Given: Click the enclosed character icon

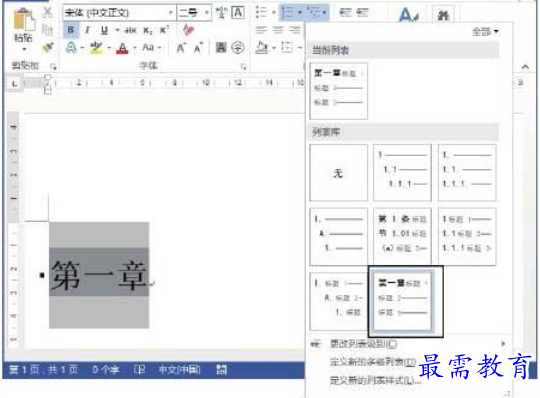Looking at the screenshot, I should (x=238, y=48).
